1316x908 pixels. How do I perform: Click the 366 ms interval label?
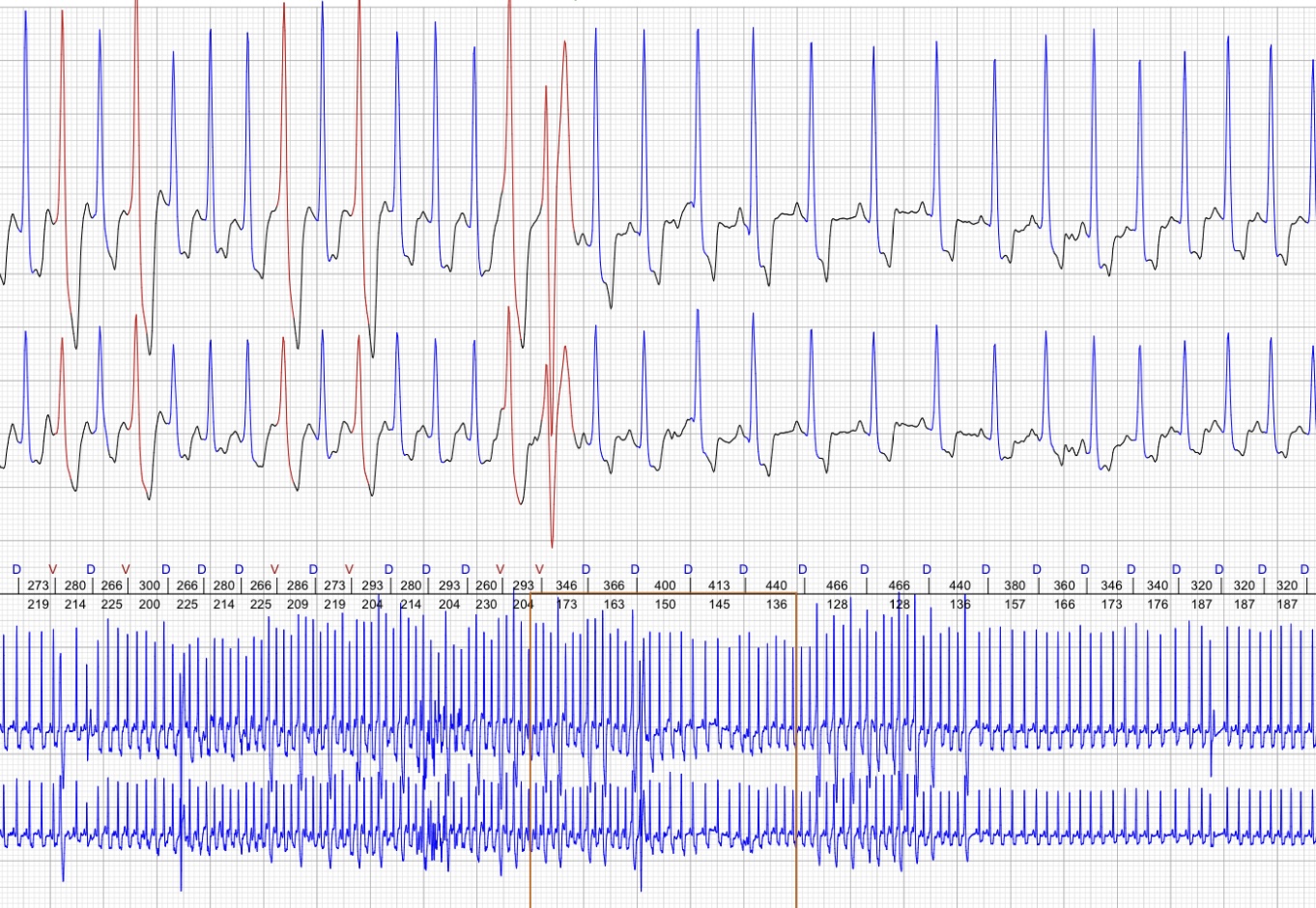coord(614,585)
